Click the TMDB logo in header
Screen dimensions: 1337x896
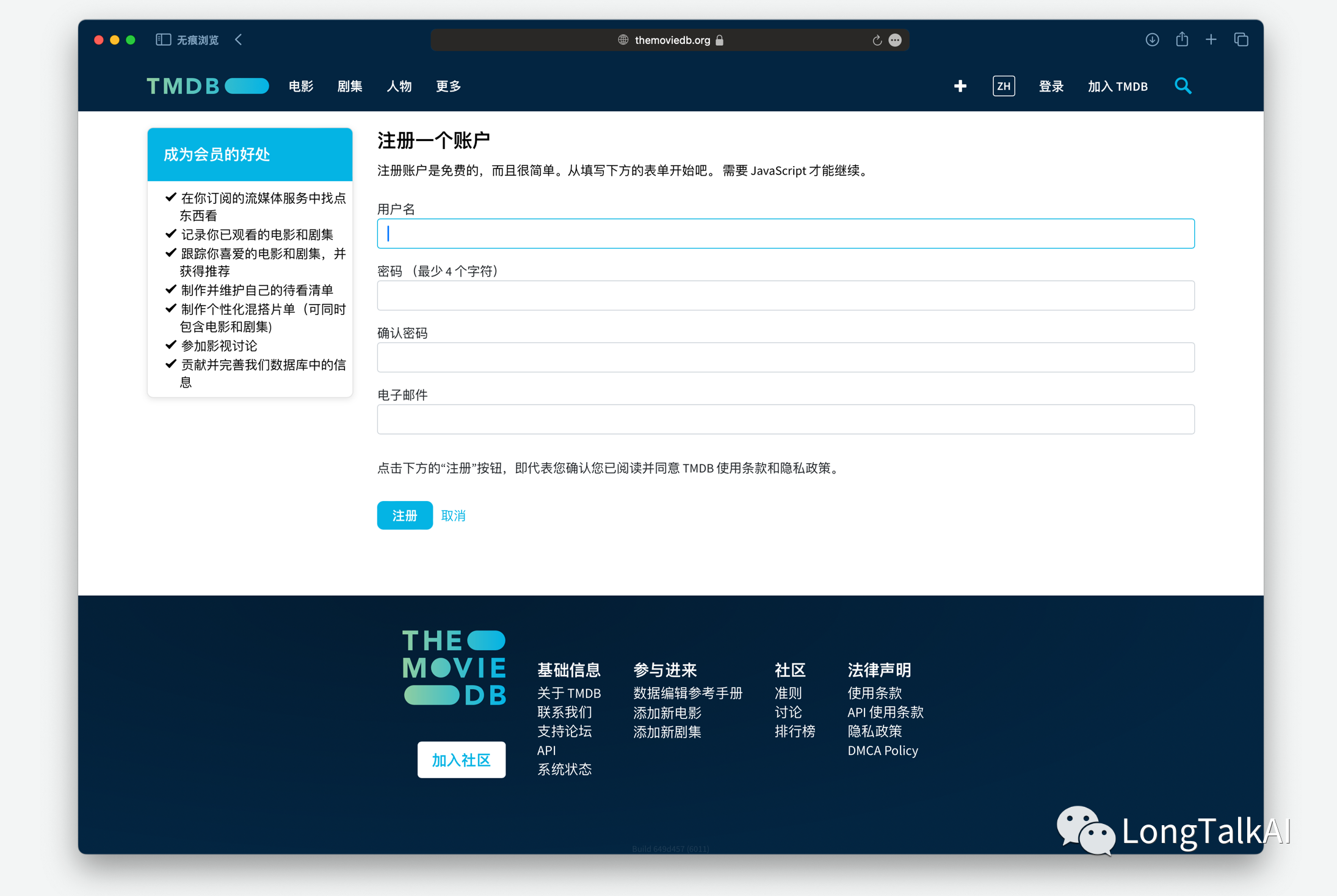coord(208,86)
